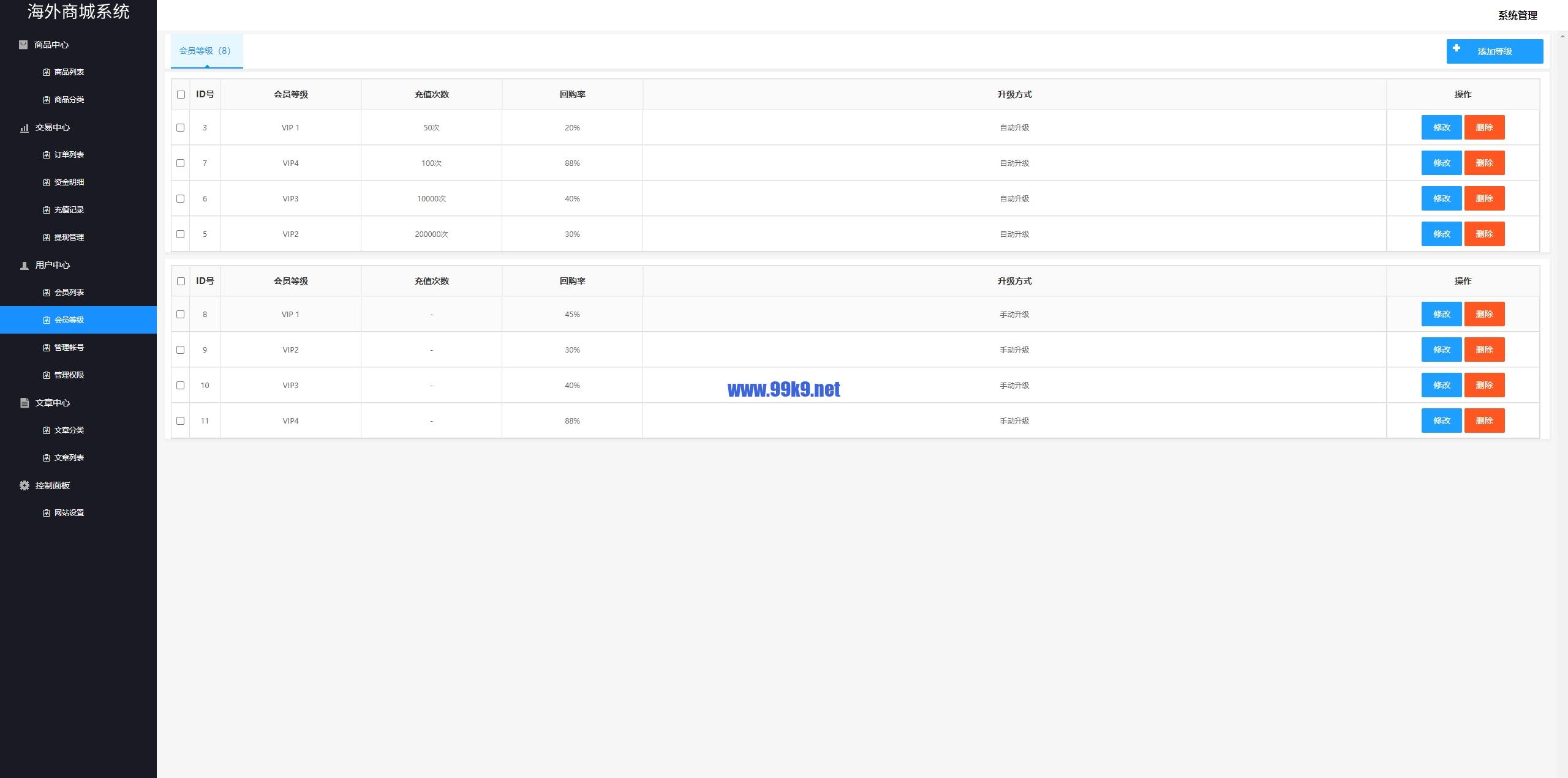
Task: Check the row with ID 11
Action: (x=180, y=421)
